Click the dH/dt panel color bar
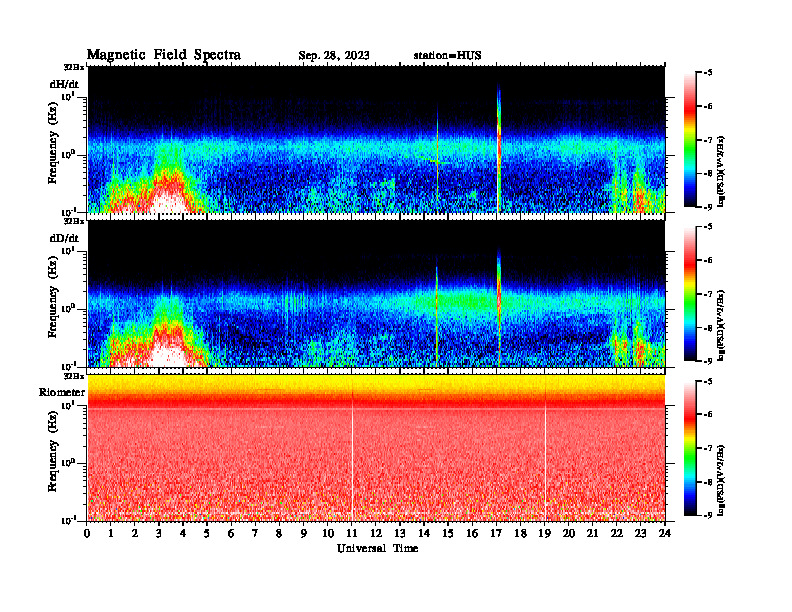This screenshot has height=612, width=792. pyautogui.click(x=689, y=140)
